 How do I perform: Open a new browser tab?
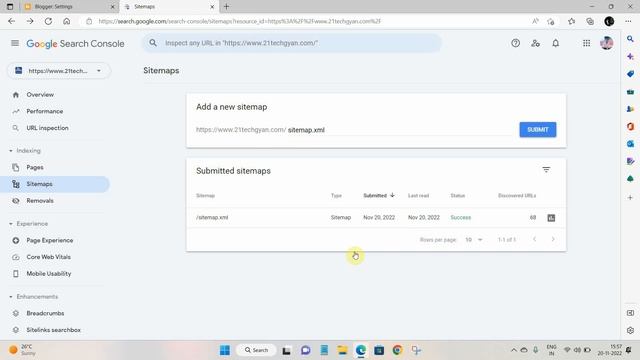(227, 7)
